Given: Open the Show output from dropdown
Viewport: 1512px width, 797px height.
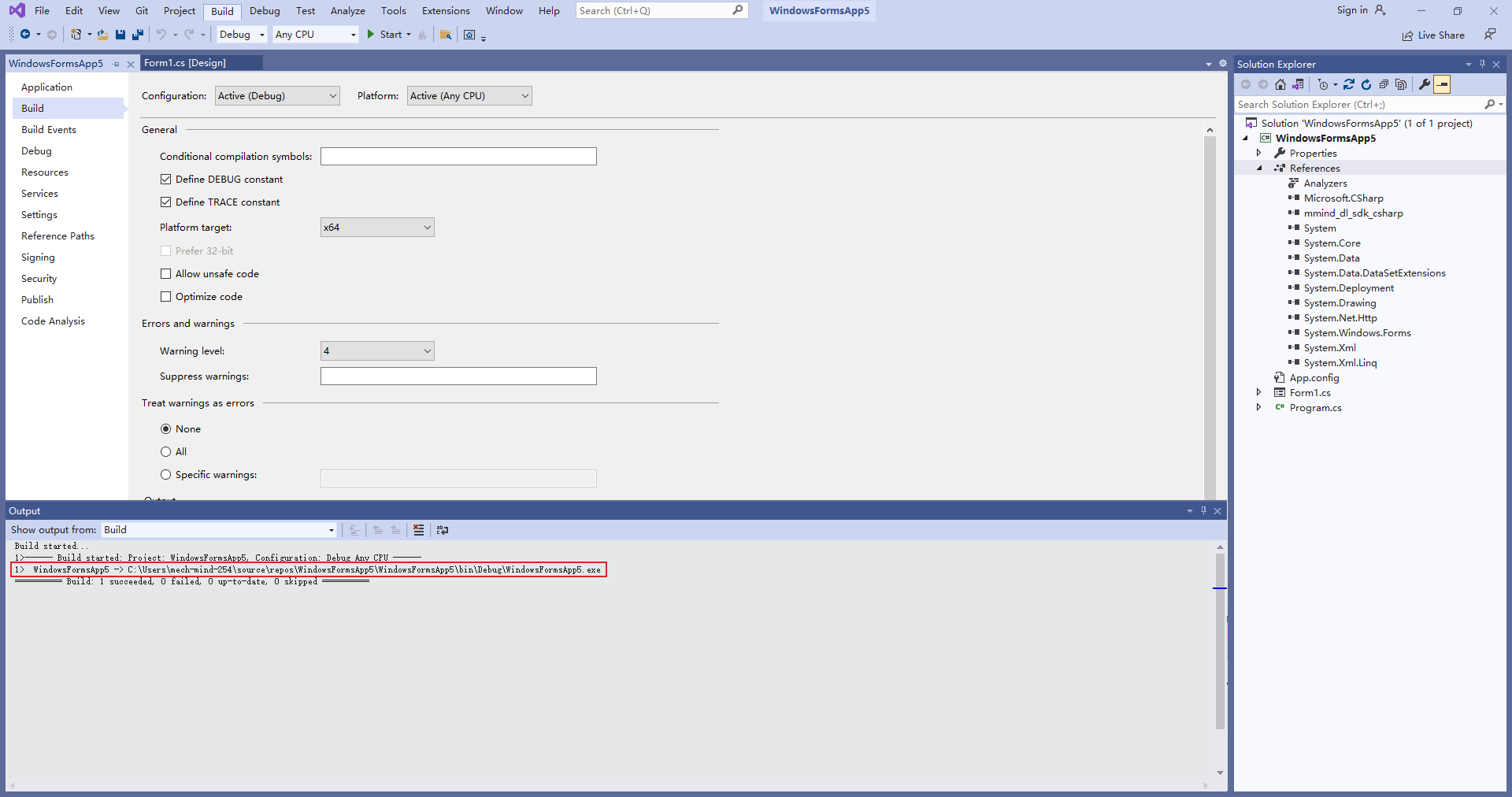Looking at the screenshot, I should point(219,530).
